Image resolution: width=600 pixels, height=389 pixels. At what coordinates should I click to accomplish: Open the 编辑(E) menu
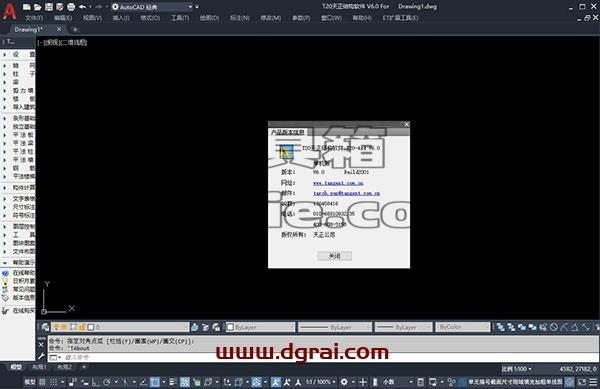pos(63,18)
